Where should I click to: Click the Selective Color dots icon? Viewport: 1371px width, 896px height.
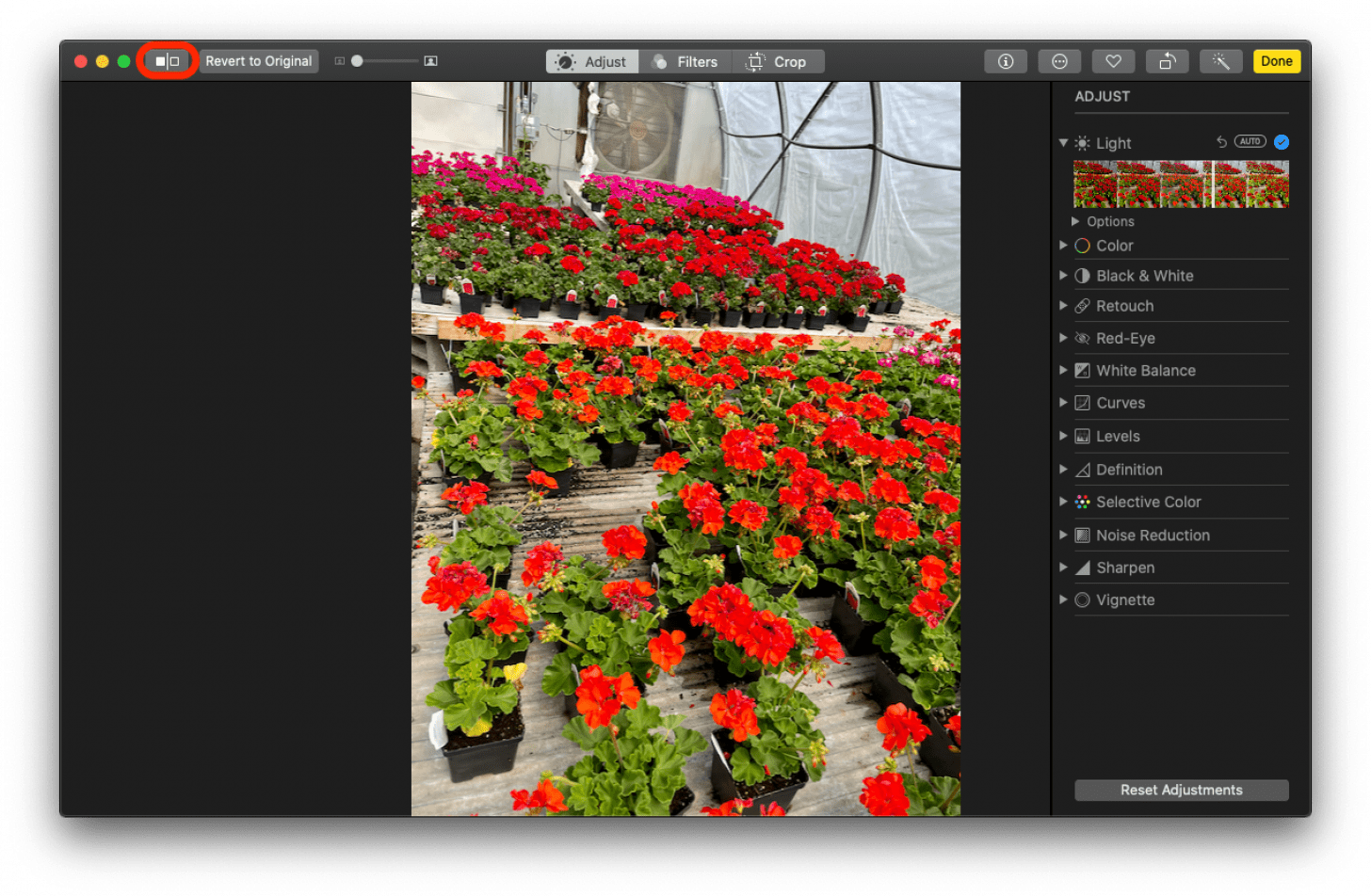1082,502
